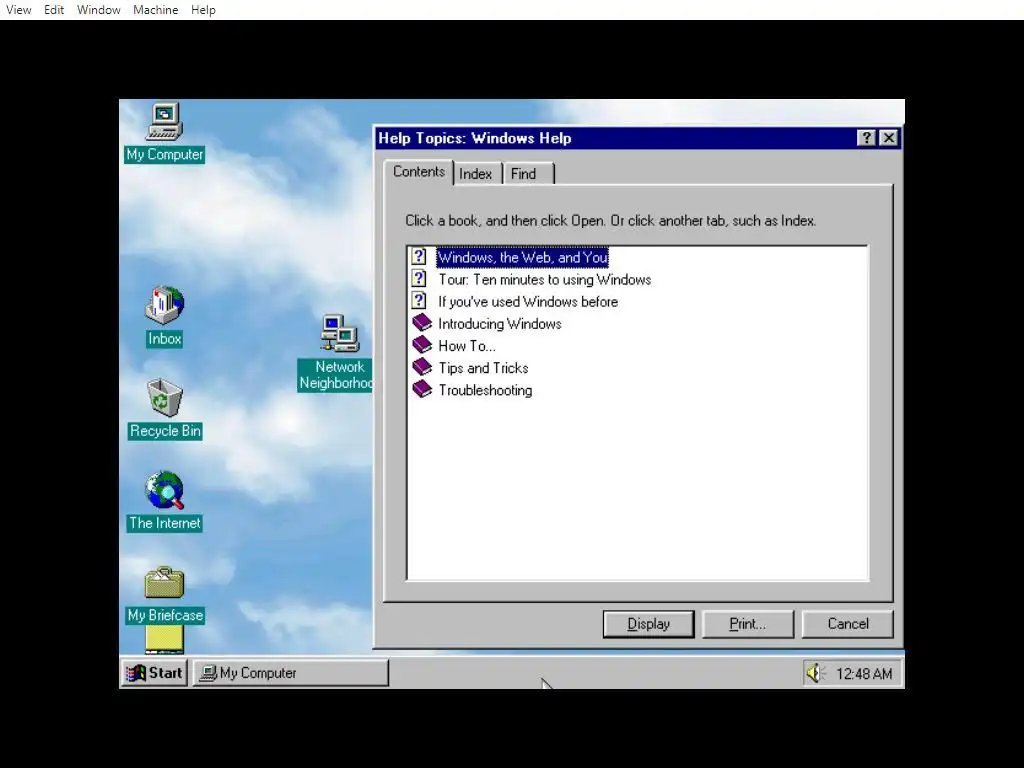
Task: Switch to the Index tab
Action: tap(475, 174)
